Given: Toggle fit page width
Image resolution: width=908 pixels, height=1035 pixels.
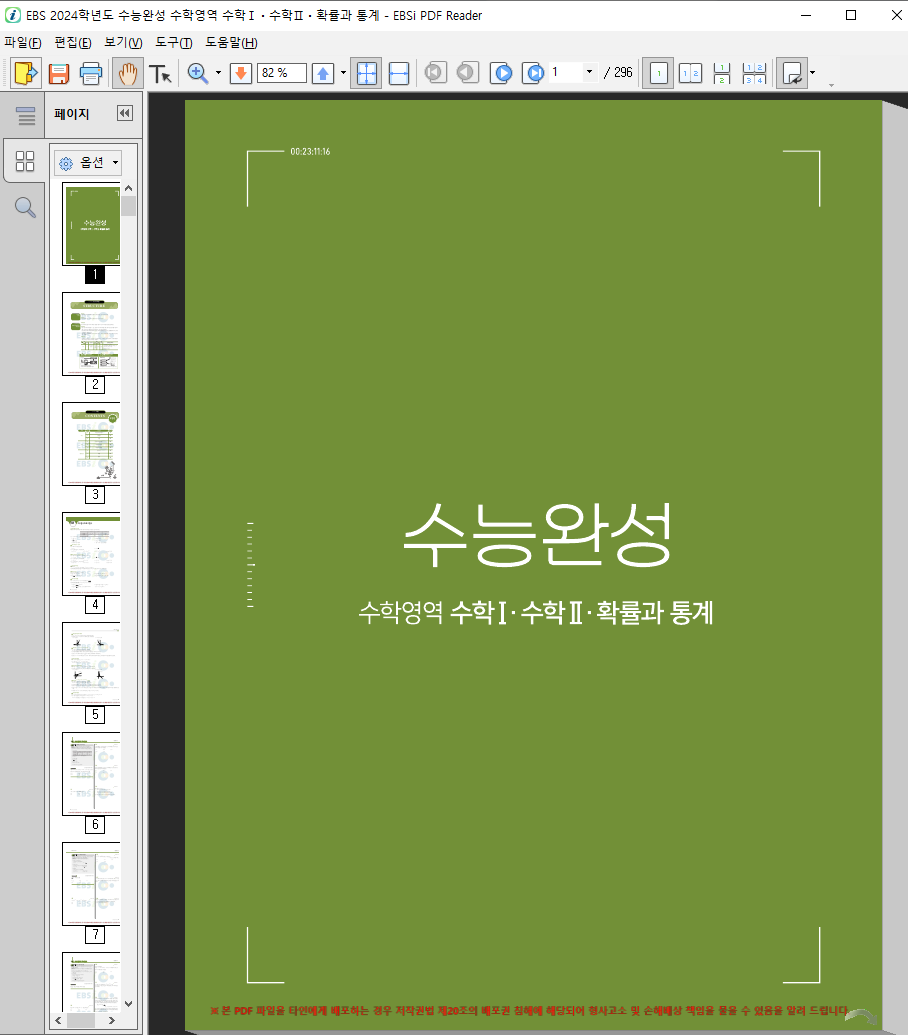Looking at the screenshot, I should pyautogui.click(x=399, y=73).
